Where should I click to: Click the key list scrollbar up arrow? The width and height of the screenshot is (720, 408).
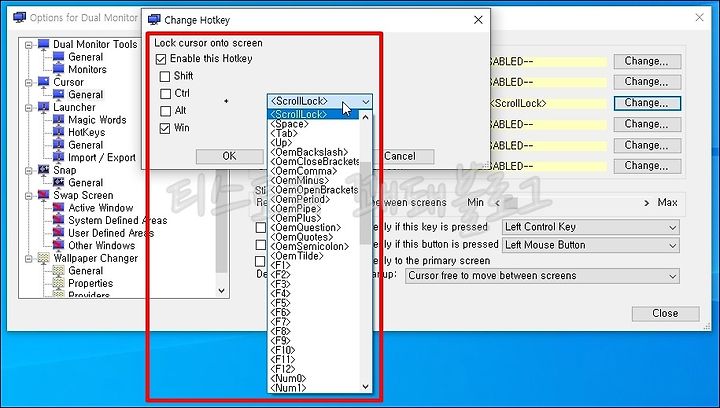tap(366, 117)
